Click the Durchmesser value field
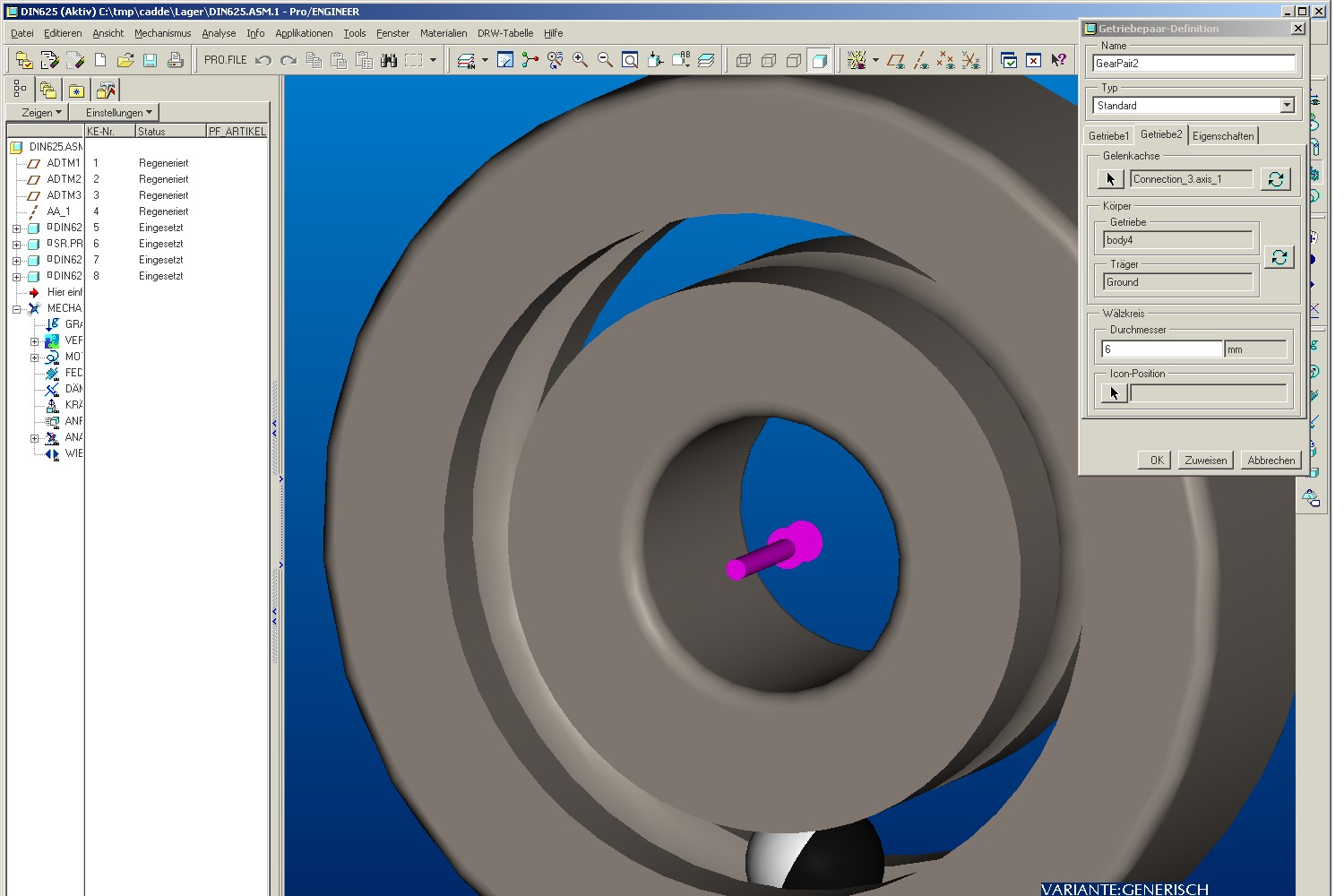The image size is (1344, 896). 1161,349
